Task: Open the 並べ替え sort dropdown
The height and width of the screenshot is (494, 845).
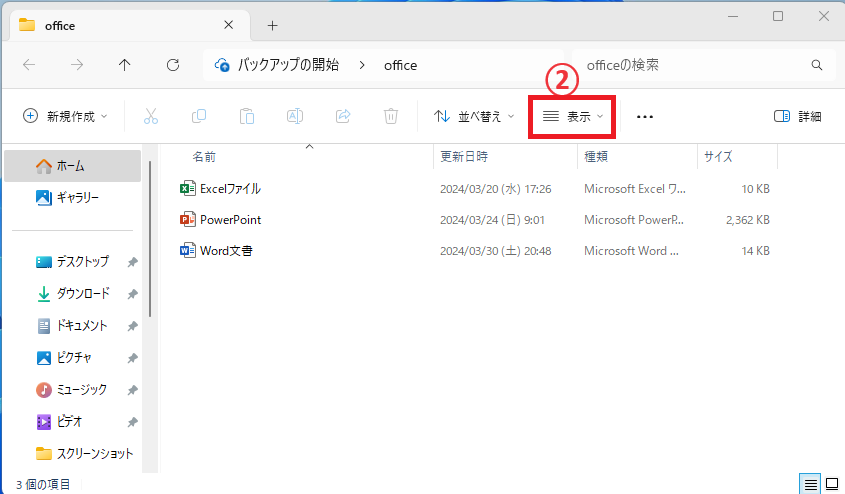Action: click(x=474, y=116)
